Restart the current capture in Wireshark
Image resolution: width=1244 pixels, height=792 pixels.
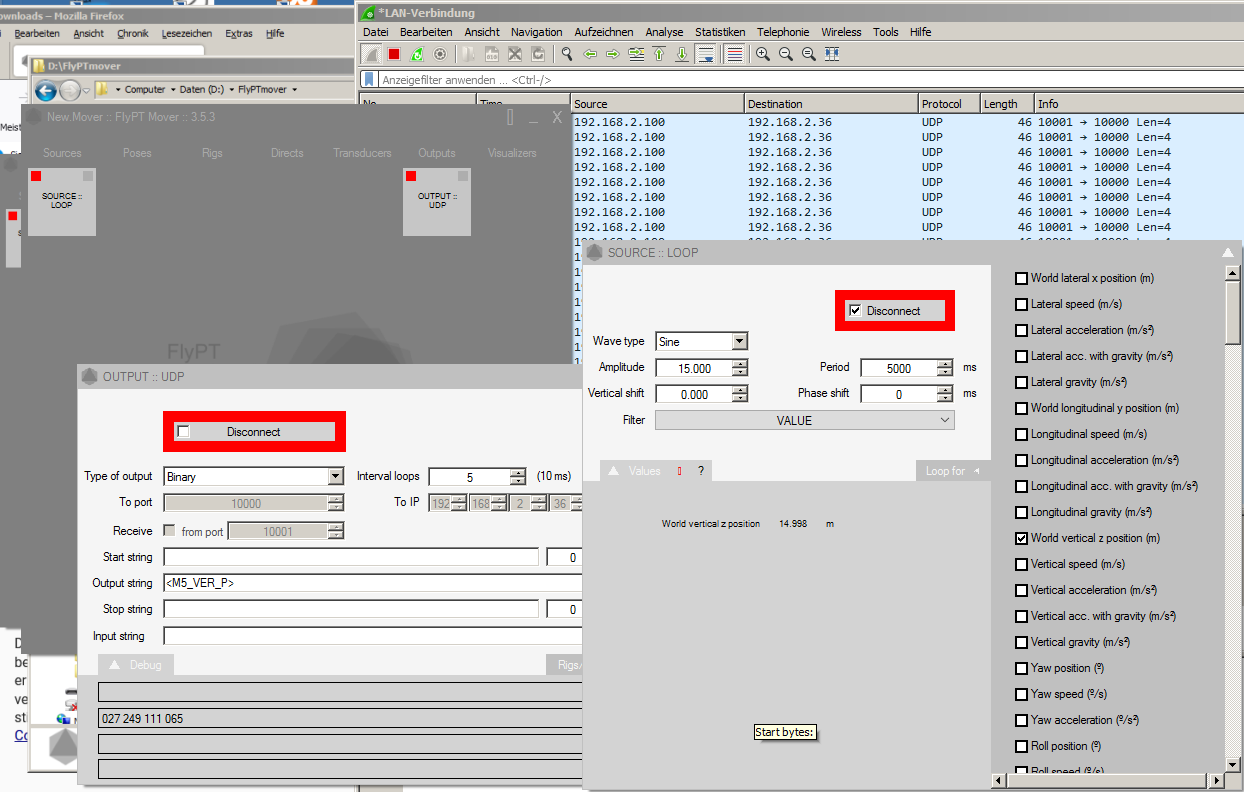pyautogui.click(x=417, y=54)
